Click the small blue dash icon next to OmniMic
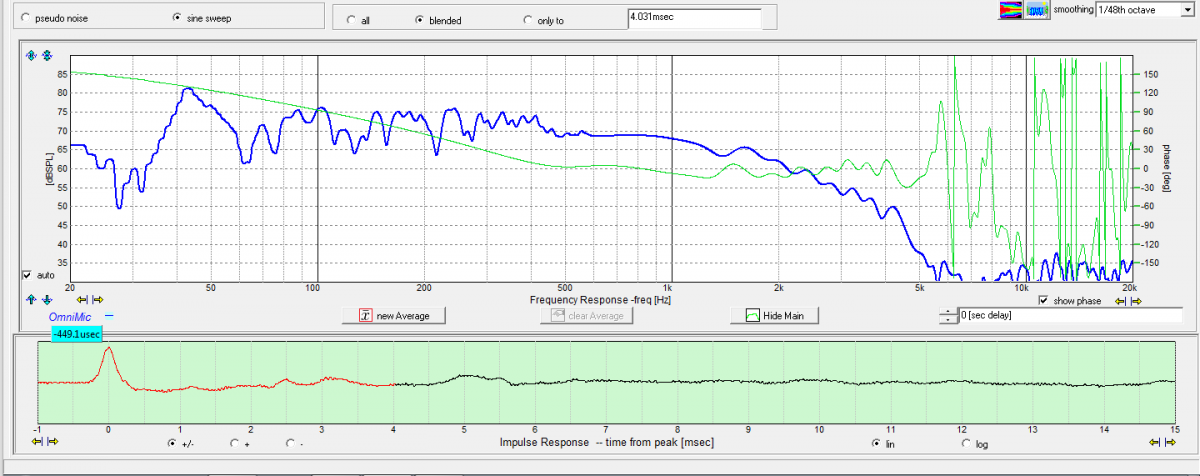 (109, 315)
